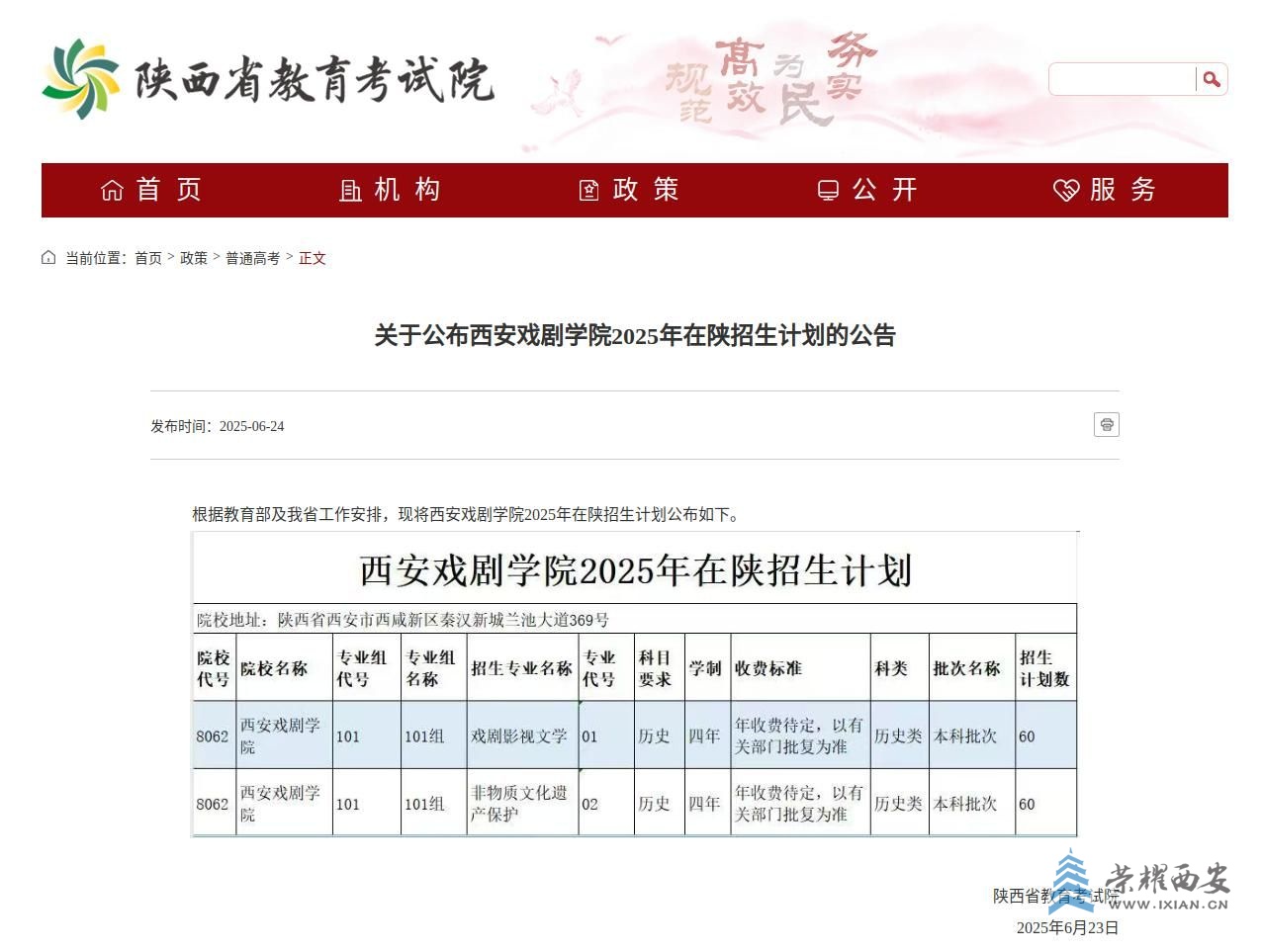Focus the site search input field

(1123, 79)
